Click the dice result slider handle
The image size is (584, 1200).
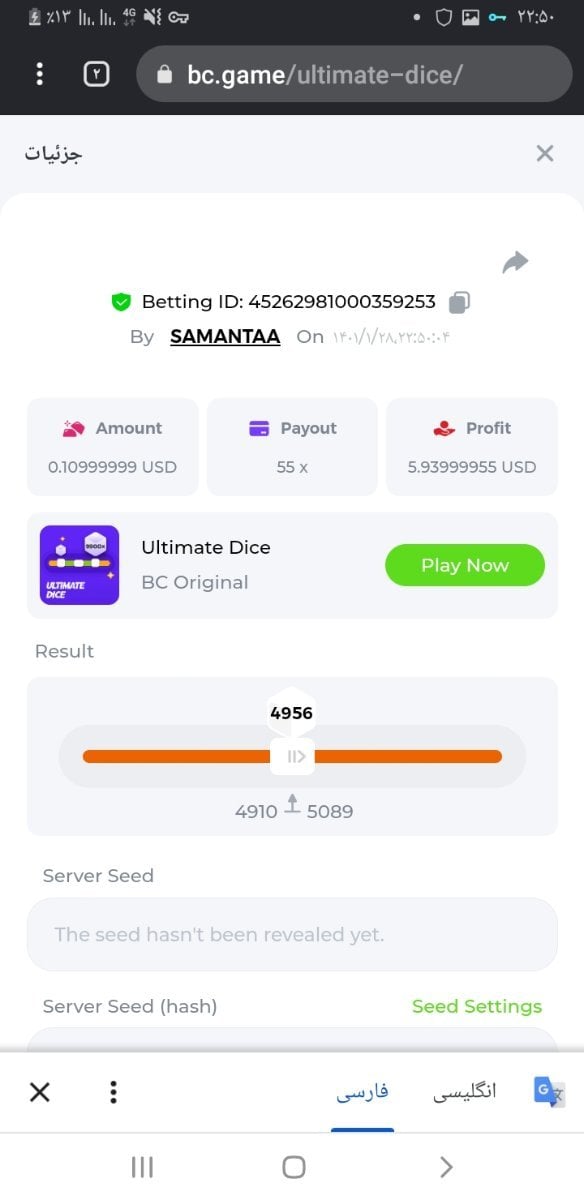point(293,756)
